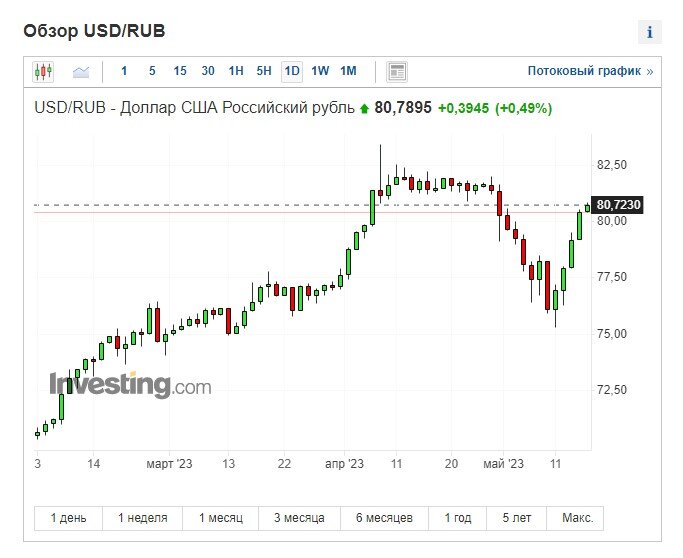Select the 1M interval
Viewport: 683px width, 558px height.
pyautogui.click(x=348, y=71)
